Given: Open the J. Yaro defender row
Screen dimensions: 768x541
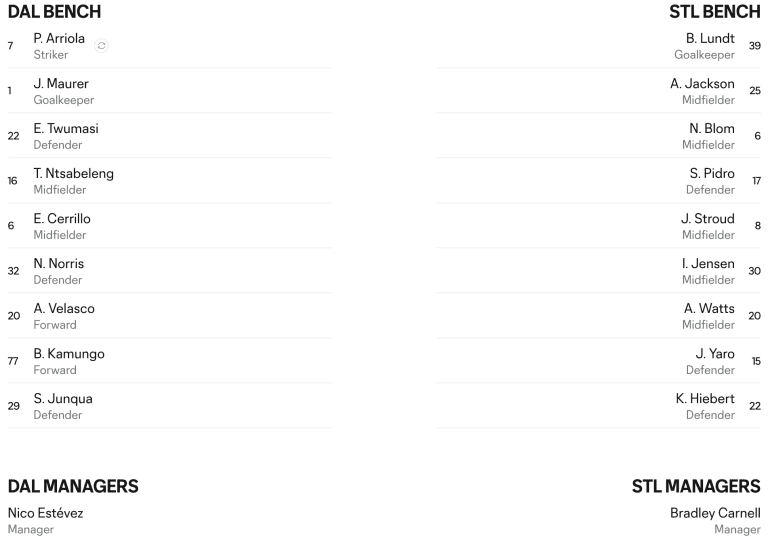Looking at the screenshot, I should click(x=599, y=361).
